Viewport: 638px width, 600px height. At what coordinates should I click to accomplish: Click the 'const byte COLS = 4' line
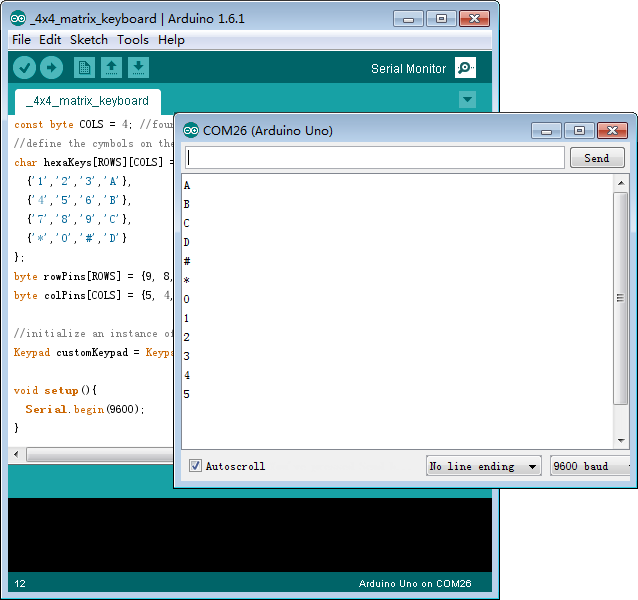tap(94, 124)
